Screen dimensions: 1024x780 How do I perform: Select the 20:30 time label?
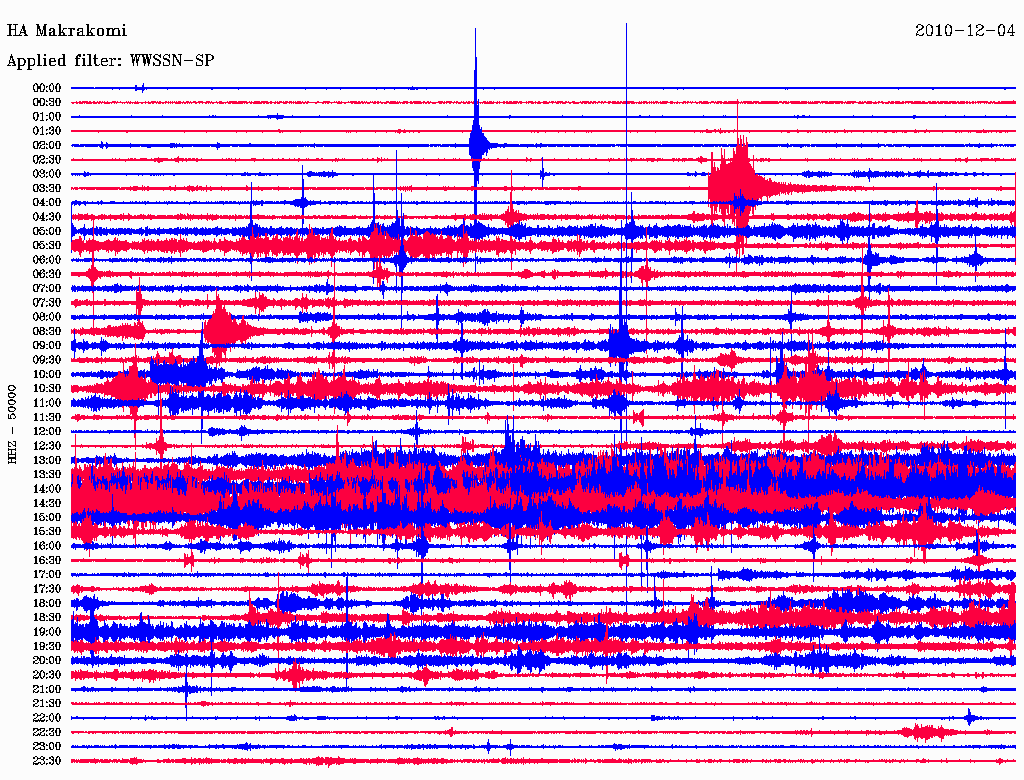tap(47, 675)
